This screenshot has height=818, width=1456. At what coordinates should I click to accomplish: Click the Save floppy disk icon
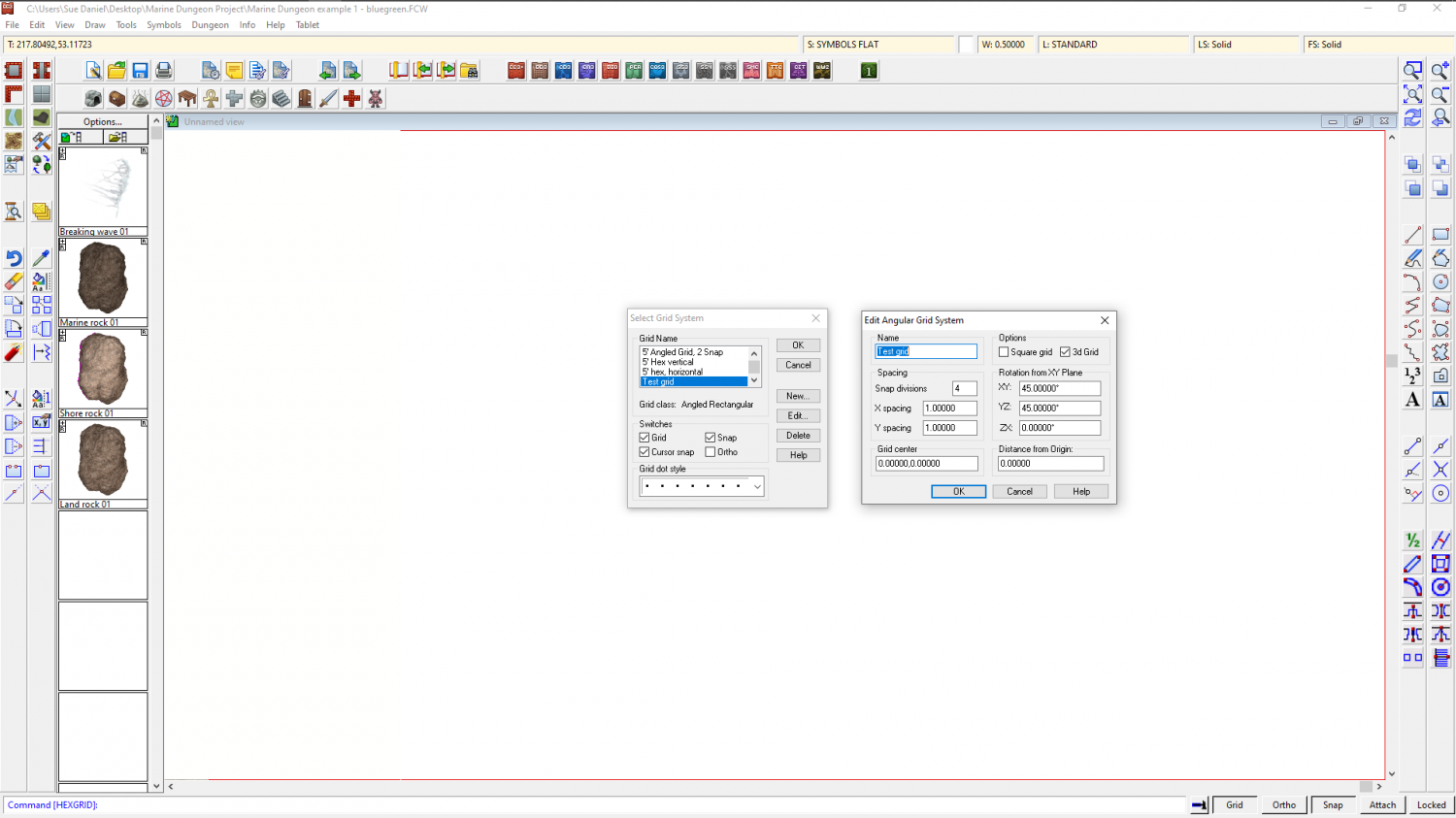140,71
